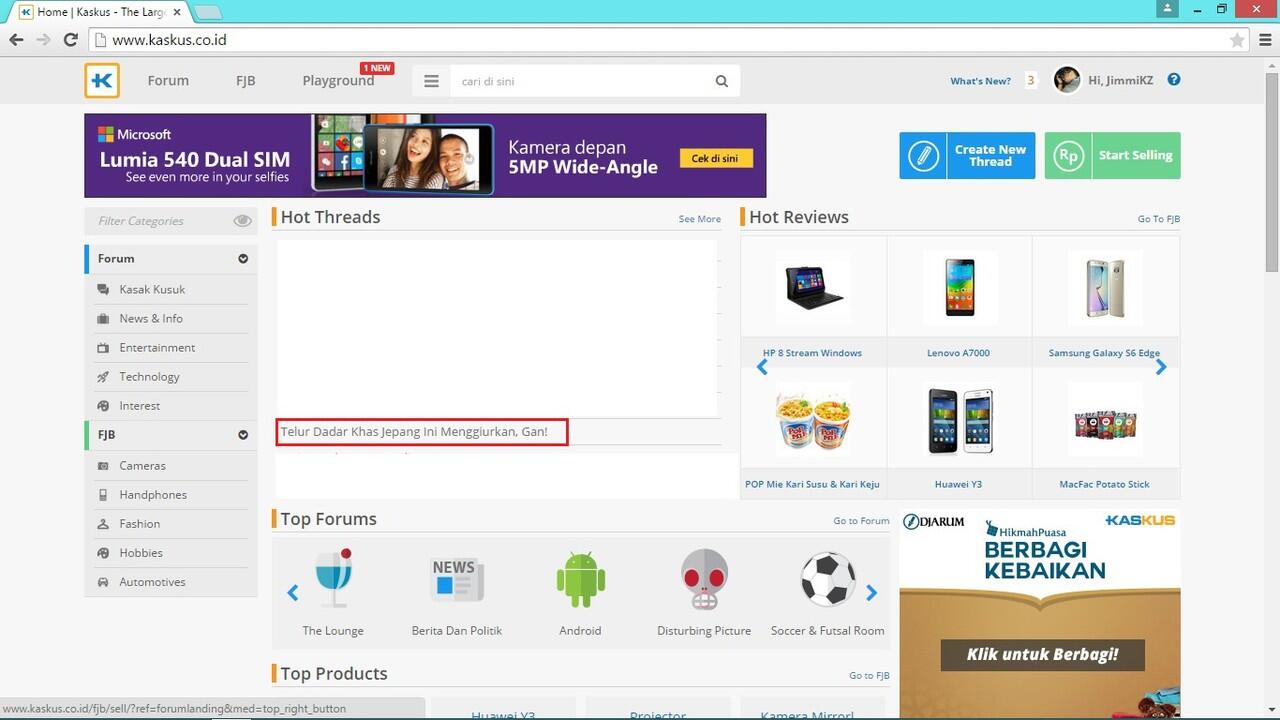Open Berita Dan Politik news icon

(457, 579)
